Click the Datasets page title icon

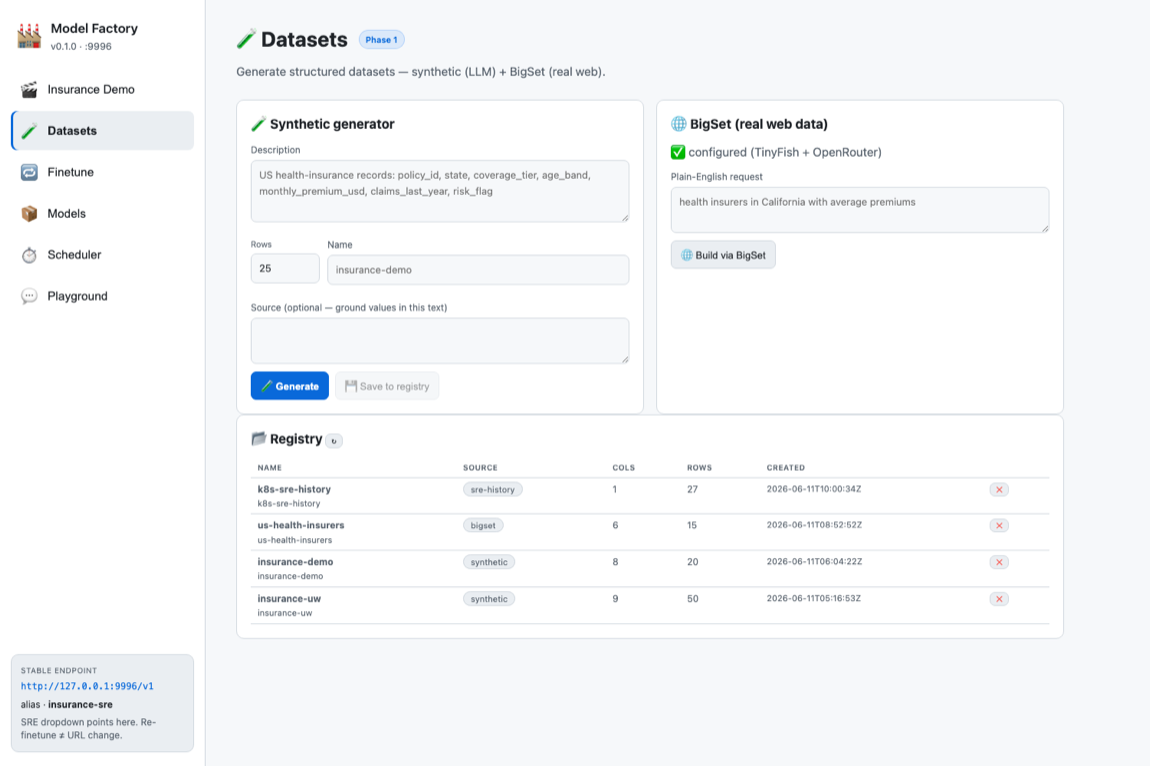click(246, 39)
